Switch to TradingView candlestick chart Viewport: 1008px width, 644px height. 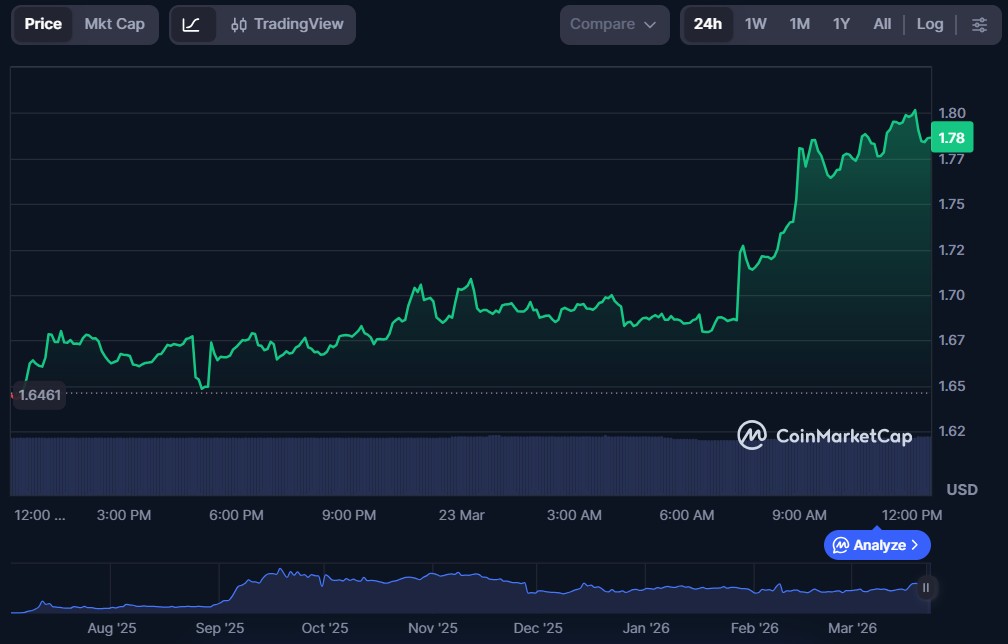click(x=286, y=24)
